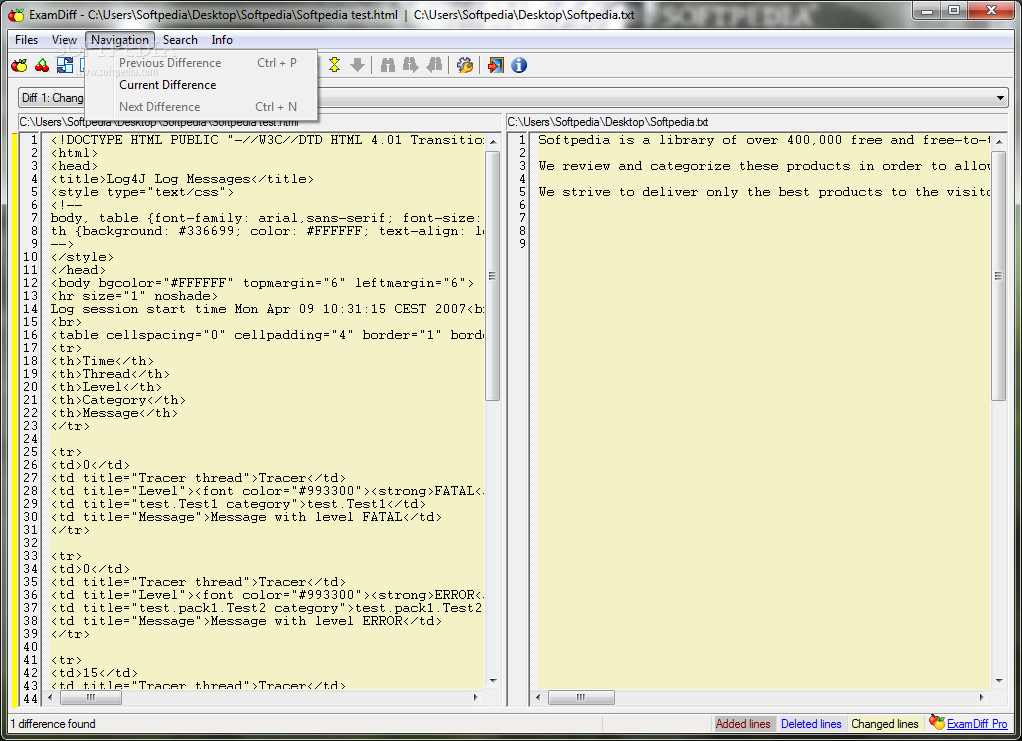
Task: Click the '1 difference found' status text
Action: pyautogui.click(x=53, y=723)
